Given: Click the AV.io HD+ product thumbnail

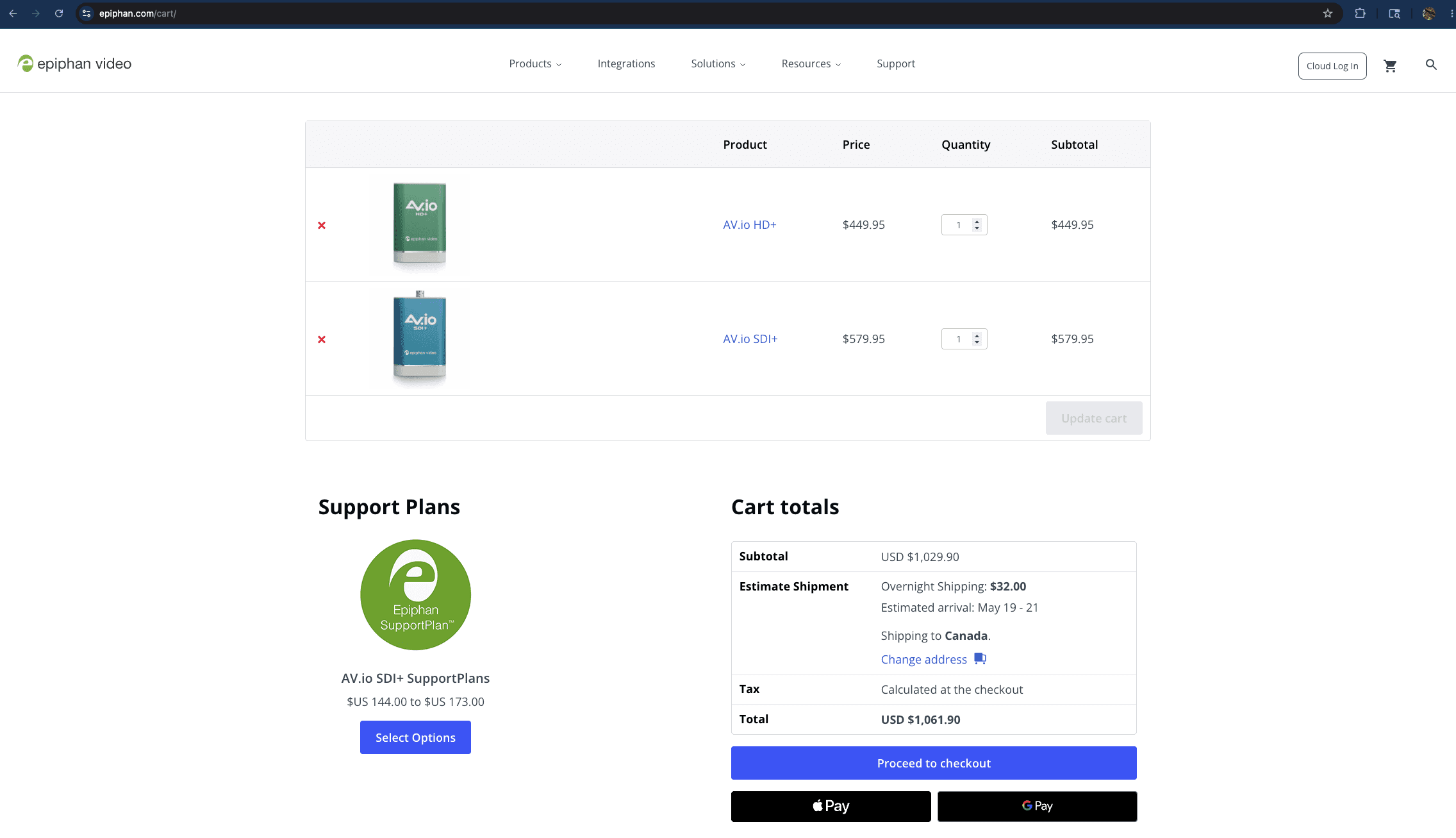Looking at the screenshot, I should (420, 224).
